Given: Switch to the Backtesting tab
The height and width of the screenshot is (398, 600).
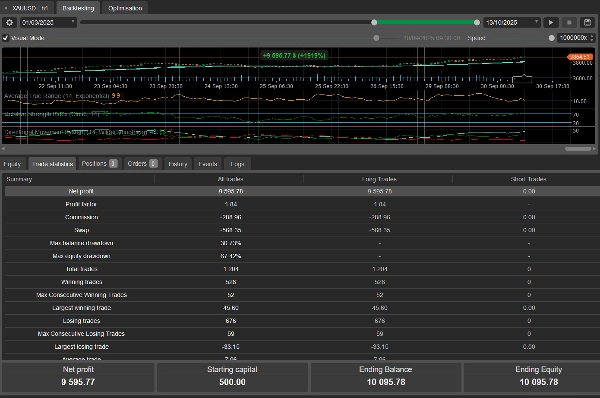Looking at the screenshot, I should (78, 8).
